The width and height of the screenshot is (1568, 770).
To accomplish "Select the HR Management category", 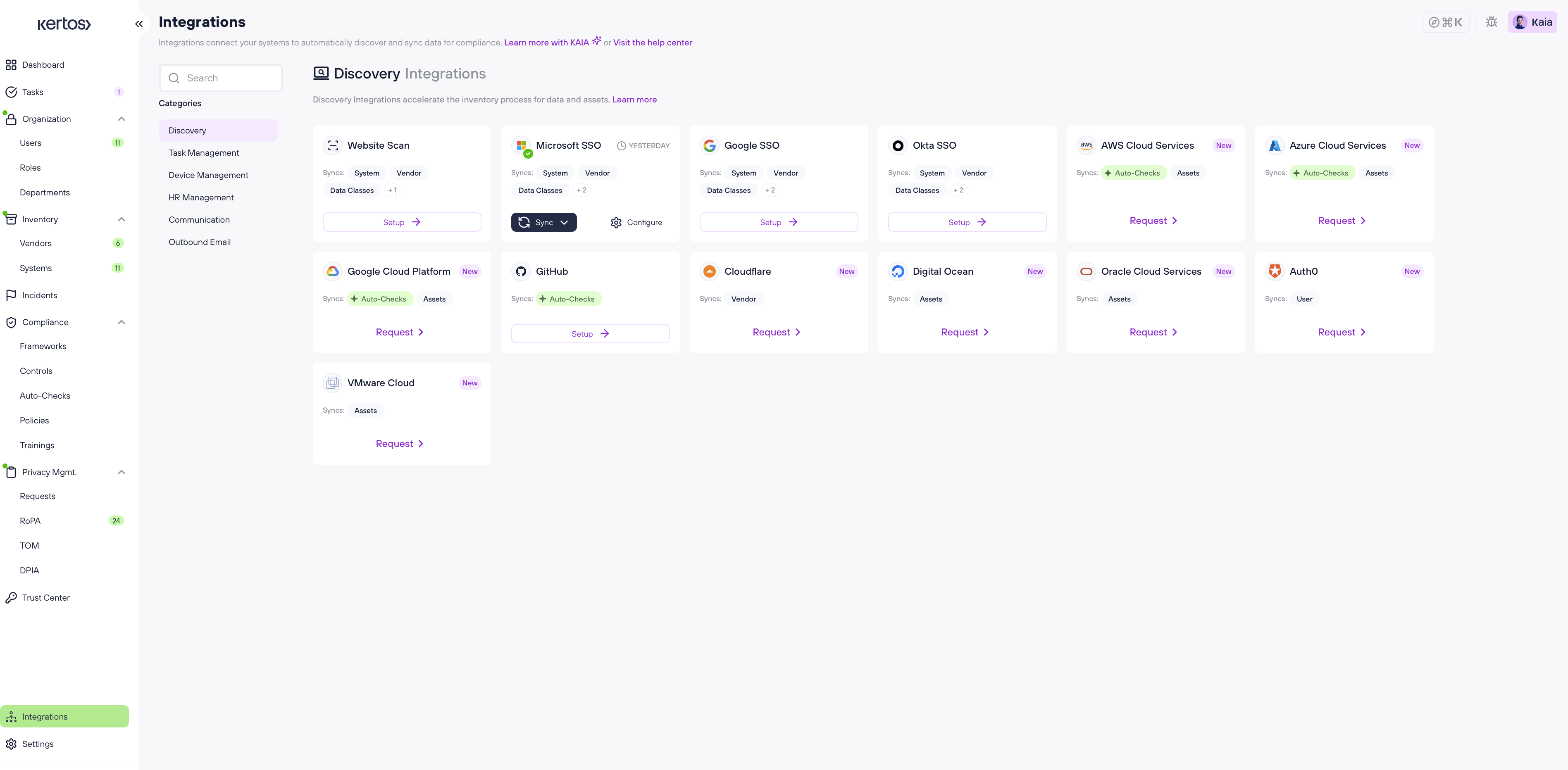I will click(x=218, y=197).
